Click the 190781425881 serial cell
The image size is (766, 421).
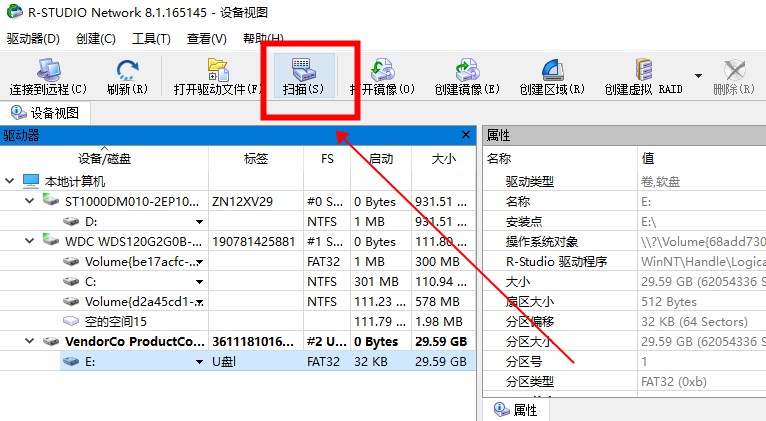tap(254, 241)
